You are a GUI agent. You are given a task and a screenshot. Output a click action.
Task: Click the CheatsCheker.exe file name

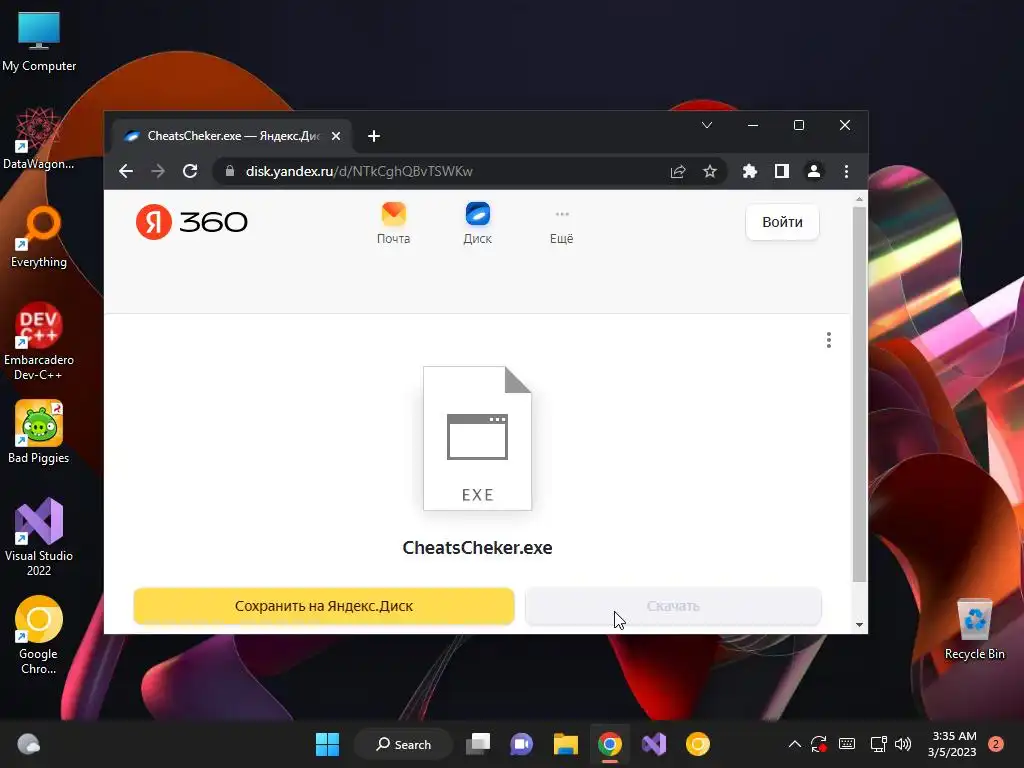[x=477, y=547]
